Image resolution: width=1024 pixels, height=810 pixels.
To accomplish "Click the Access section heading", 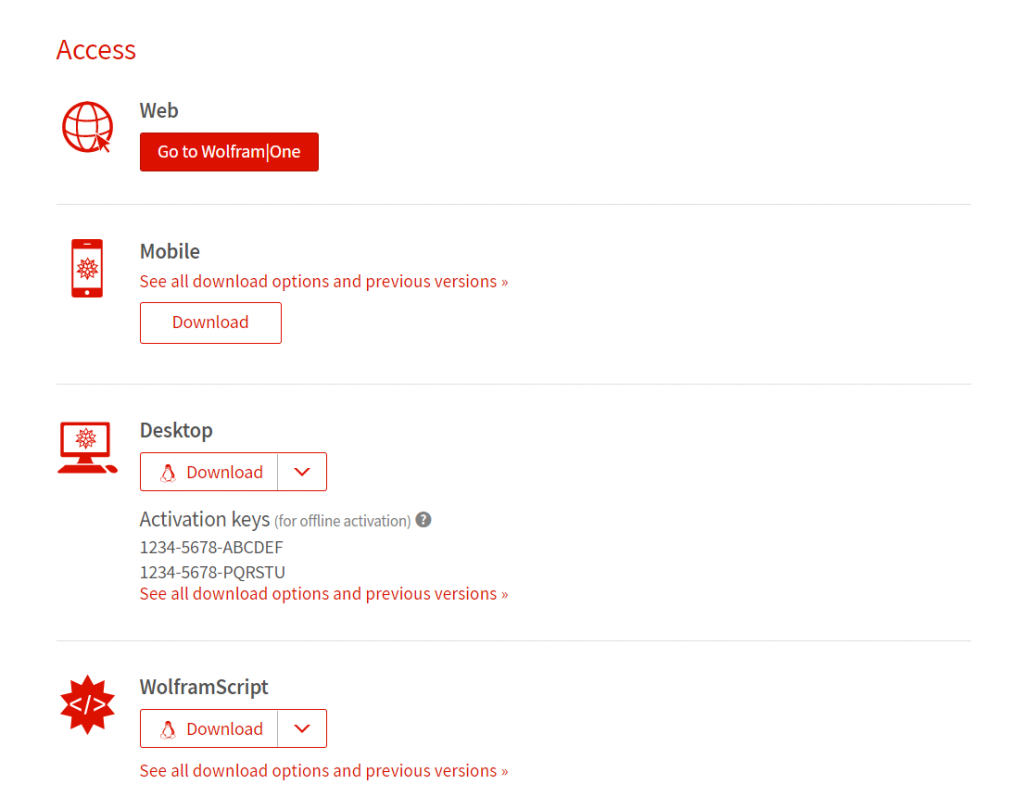I will (x=95, y=50).
